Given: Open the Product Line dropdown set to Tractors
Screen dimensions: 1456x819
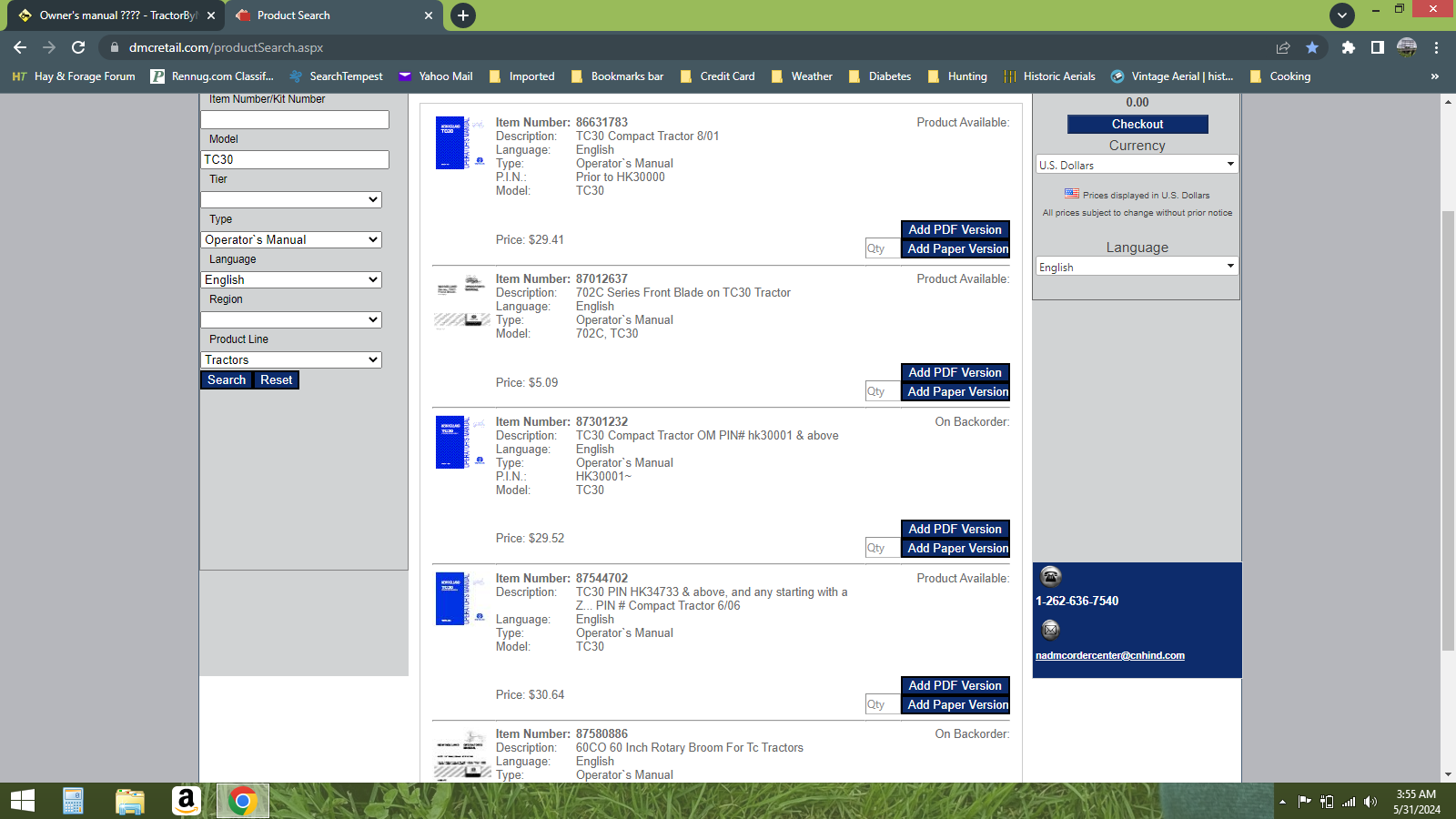Looking at the screenshot, I should point(290,360).
